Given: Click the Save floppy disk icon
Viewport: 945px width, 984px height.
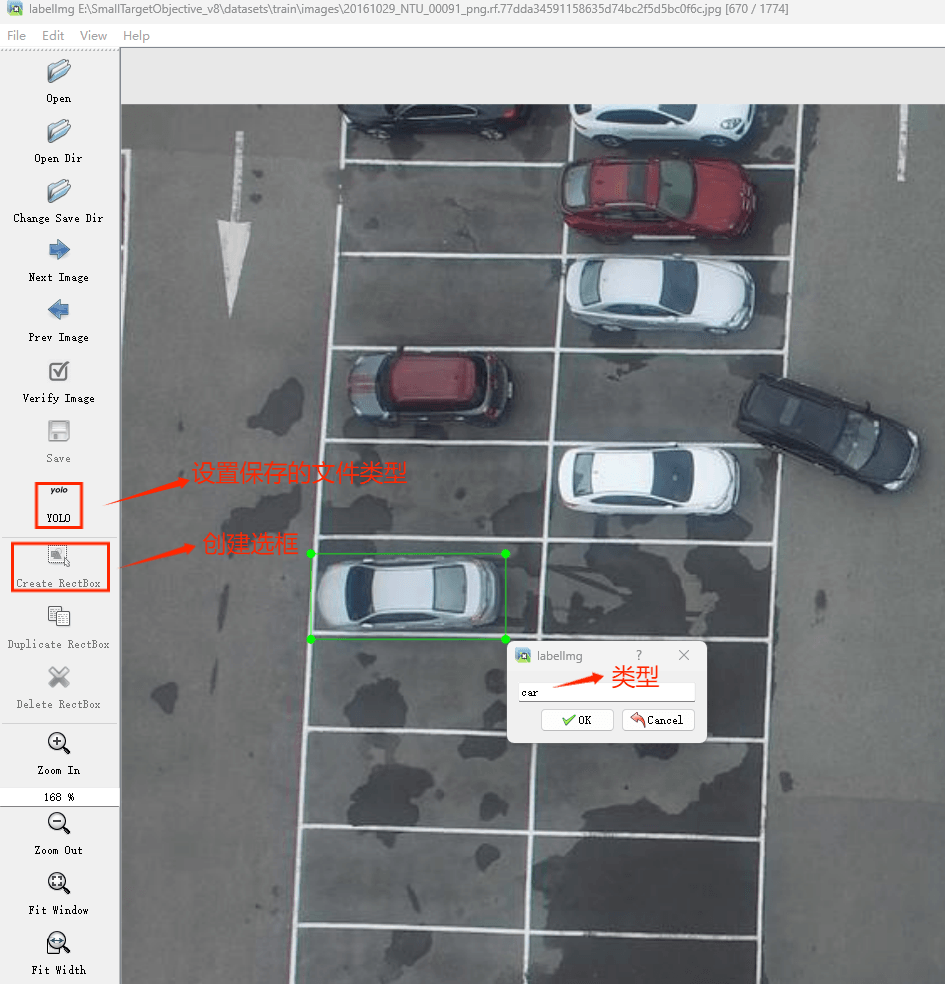Looking at the screenshot, I should pos(59,432).
